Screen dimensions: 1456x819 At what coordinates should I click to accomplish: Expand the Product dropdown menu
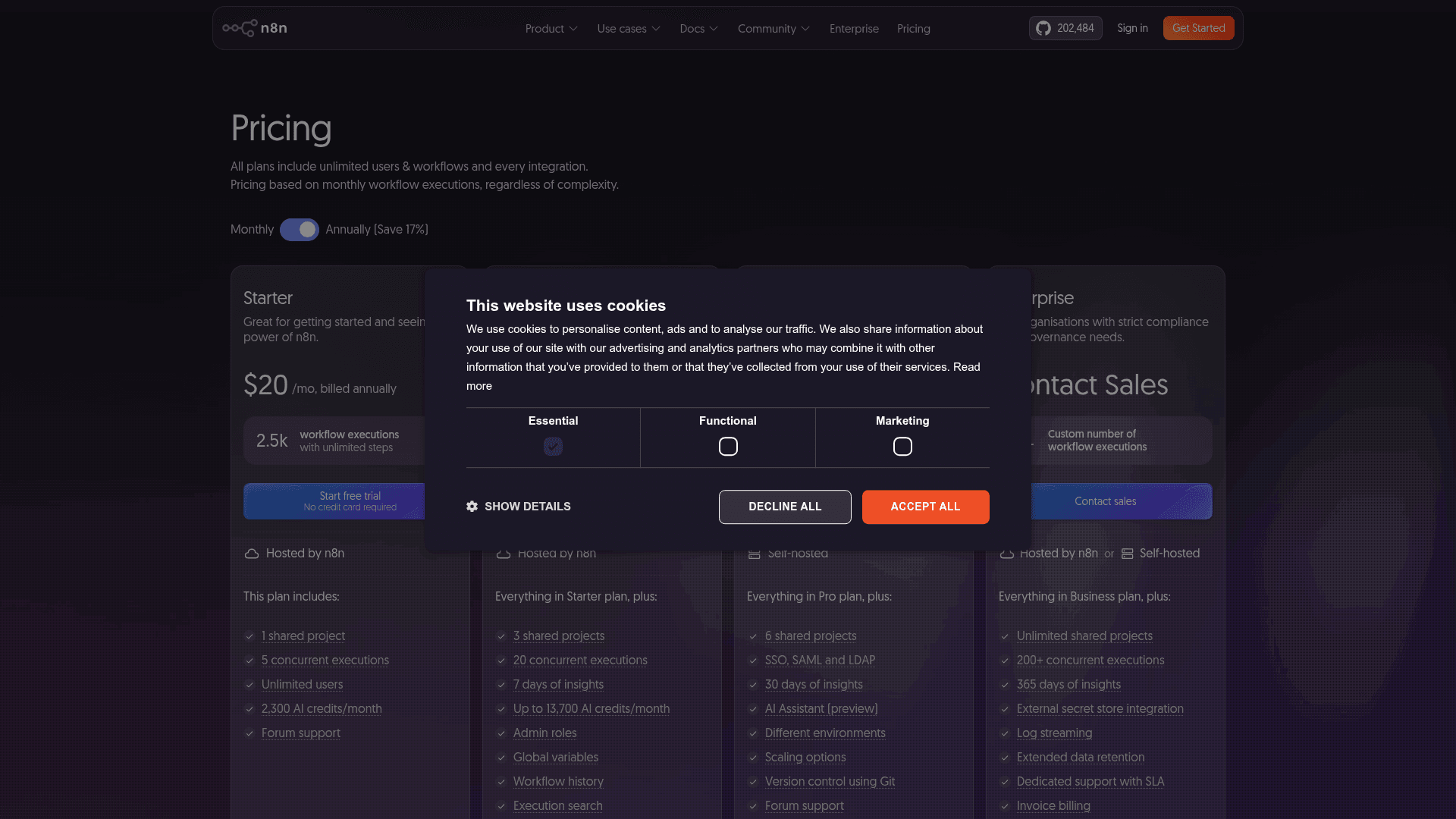tap(551, 29)
